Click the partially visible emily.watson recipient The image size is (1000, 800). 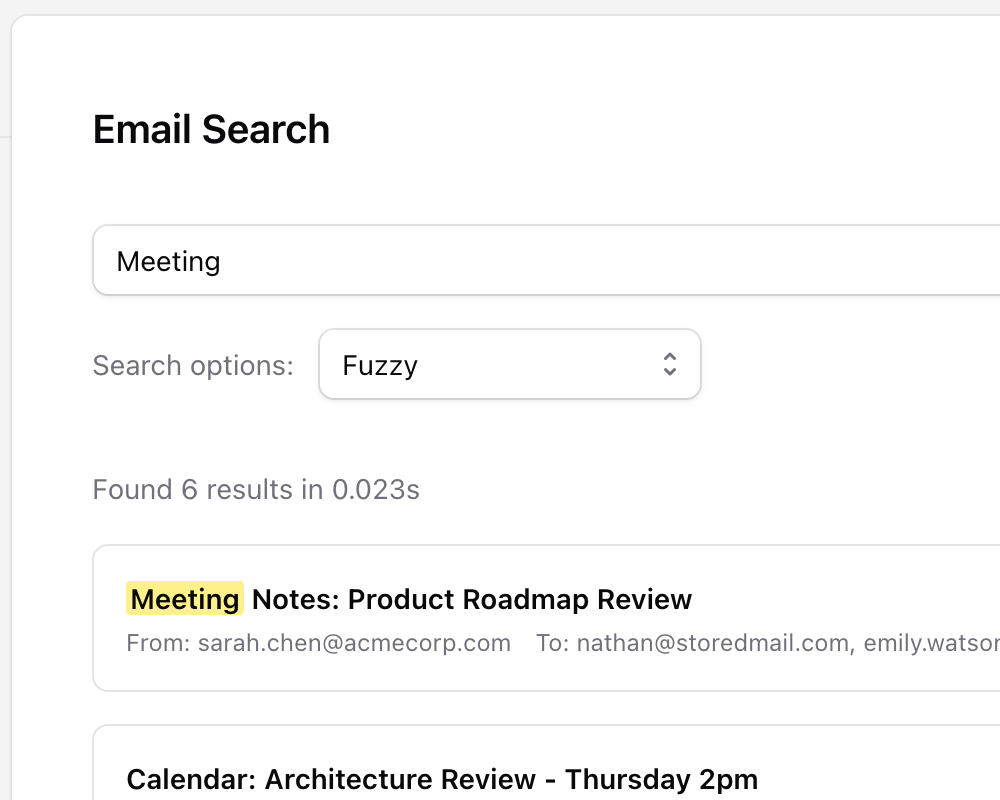click(x=931, y=642)
